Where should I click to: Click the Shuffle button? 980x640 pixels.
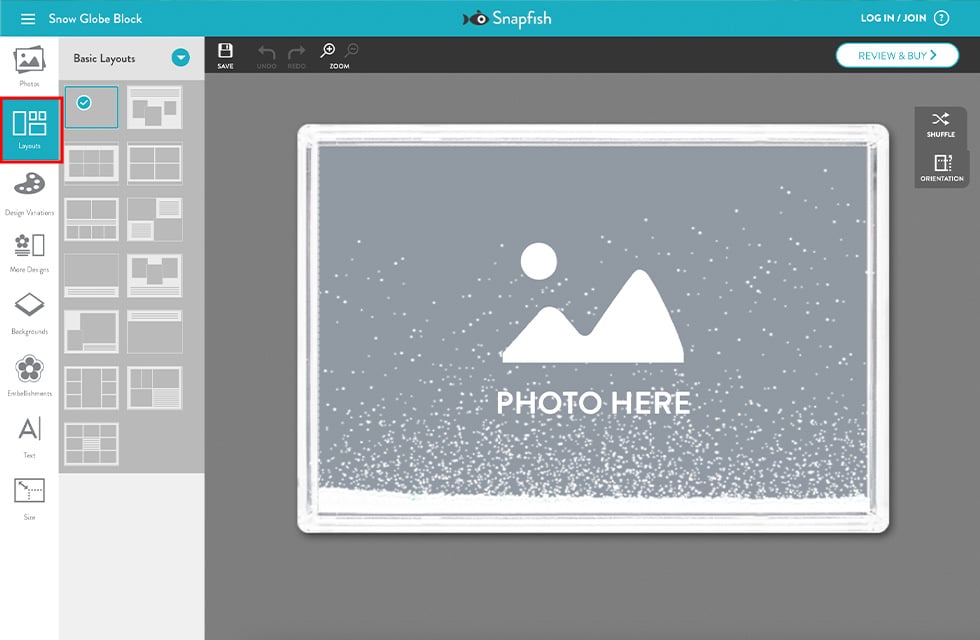click(x=940, y=125)
